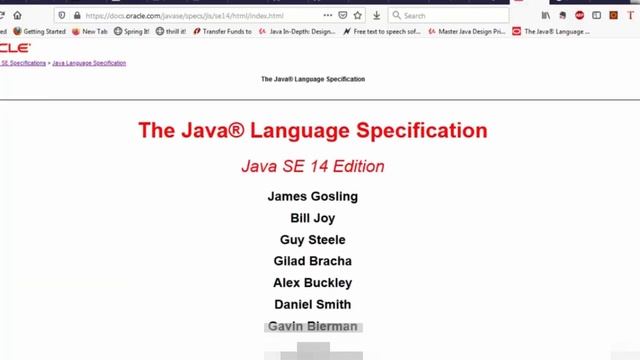Click the Oracle logo

click(x=15, y=48)
